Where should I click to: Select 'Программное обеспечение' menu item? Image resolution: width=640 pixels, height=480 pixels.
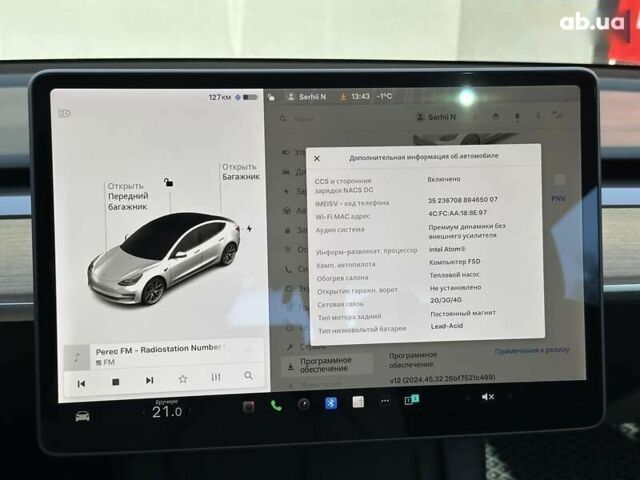[327, 364]
